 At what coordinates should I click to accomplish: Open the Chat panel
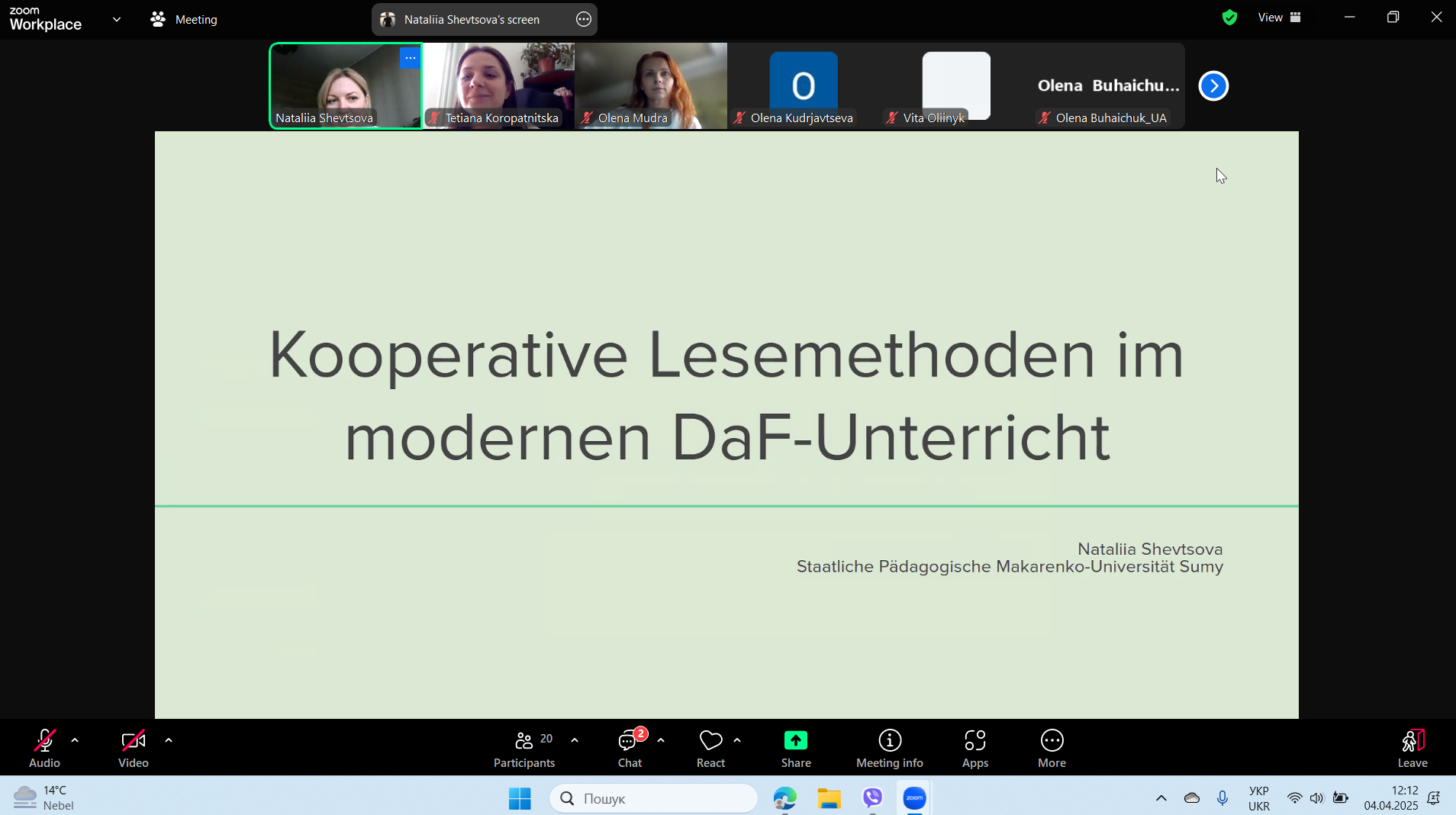[630, 748]
